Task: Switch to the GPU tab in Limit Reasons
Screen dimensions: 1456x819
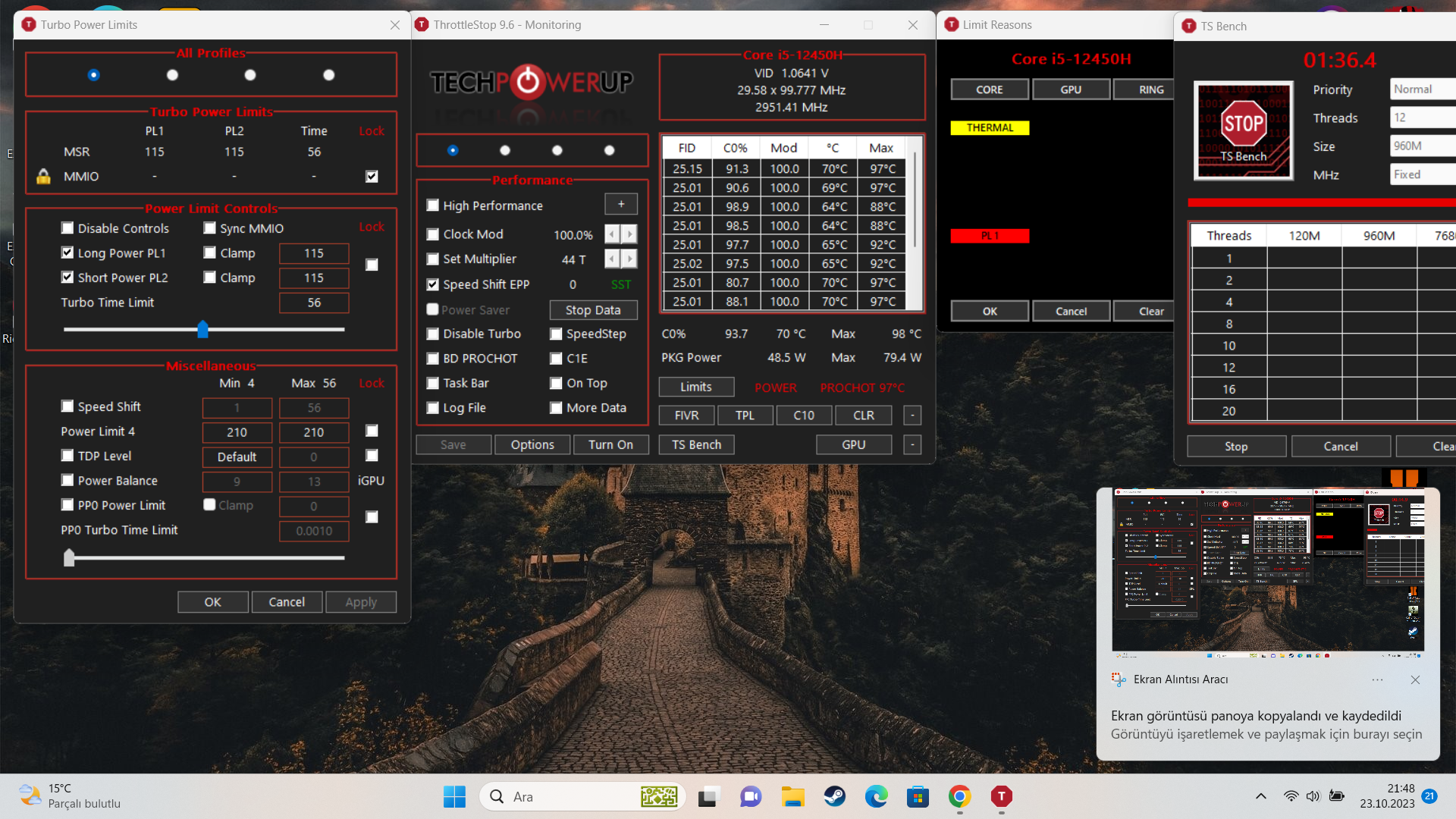Action: coord(1070,89)
